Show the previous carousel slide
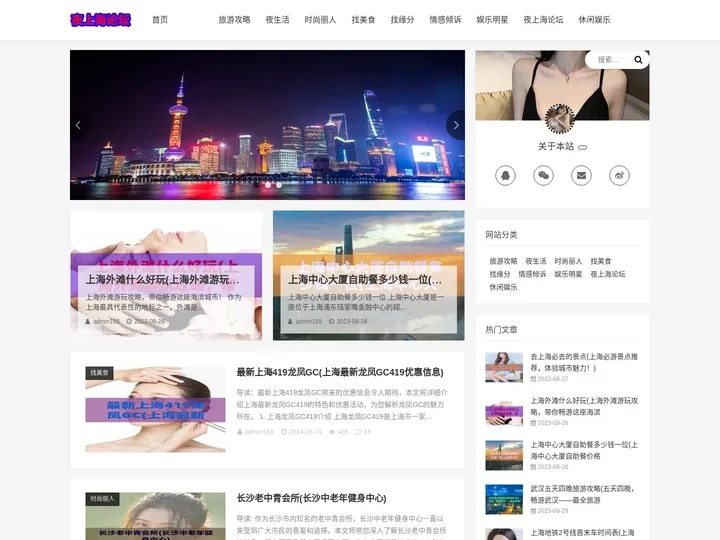 point(79,125)
